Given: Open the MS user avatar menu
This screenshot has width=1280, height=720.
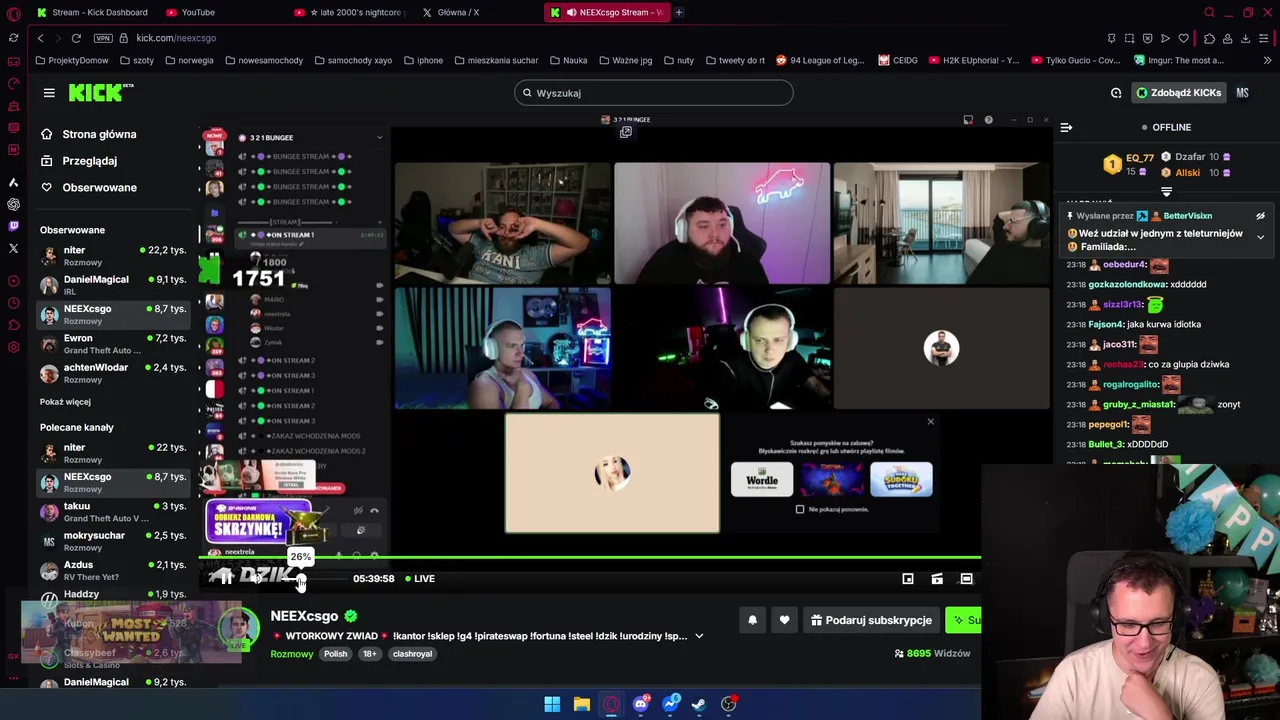Looking at the screenshot, I should click(1242, 93).
